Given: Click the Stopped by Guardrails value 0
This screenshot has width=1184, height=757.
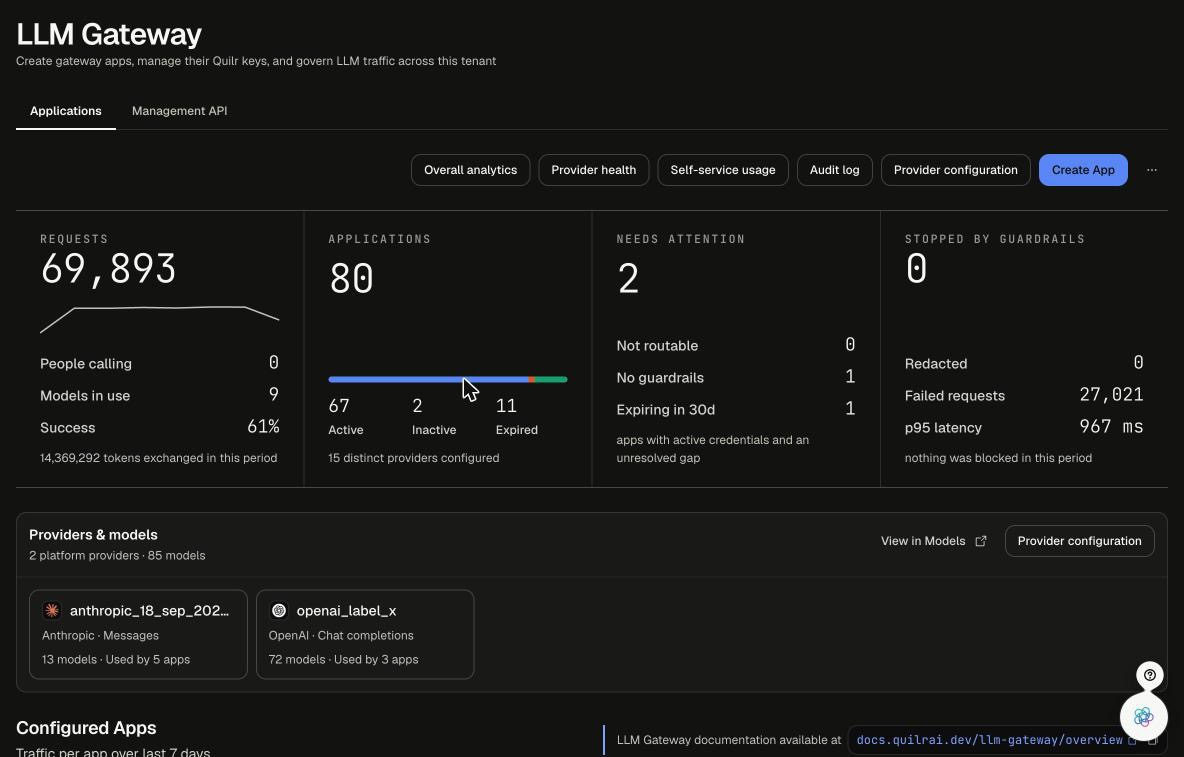Looking at the screenshot, I should point(916,269).
